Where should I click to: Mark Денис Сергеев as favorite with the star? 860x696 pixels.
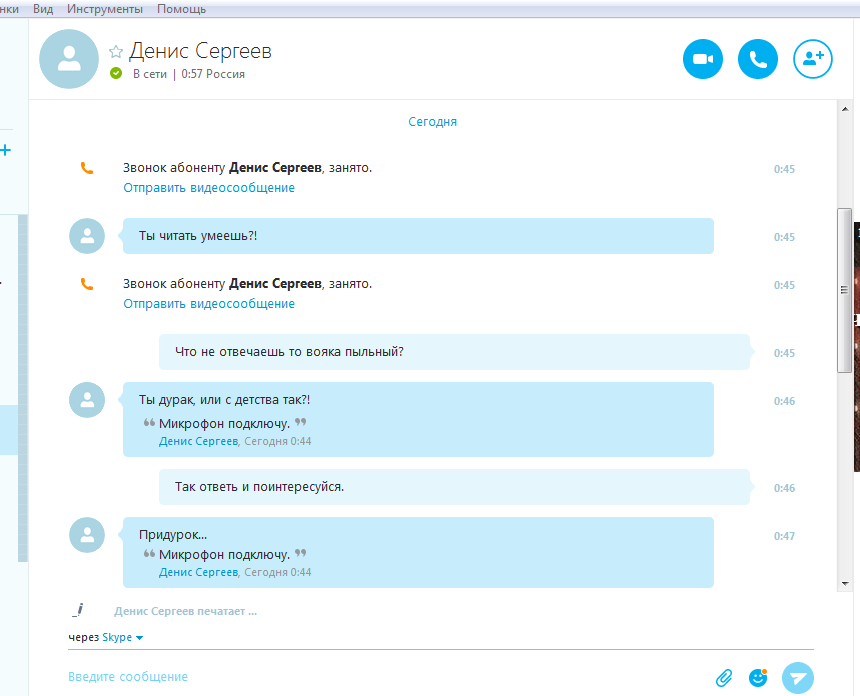[116, 52]
